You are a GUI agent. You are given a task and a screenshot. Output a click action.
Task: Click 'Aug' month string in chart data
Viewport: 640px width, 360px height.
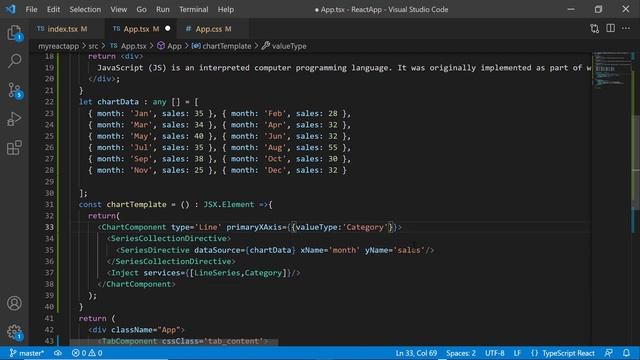coord(275,147)
